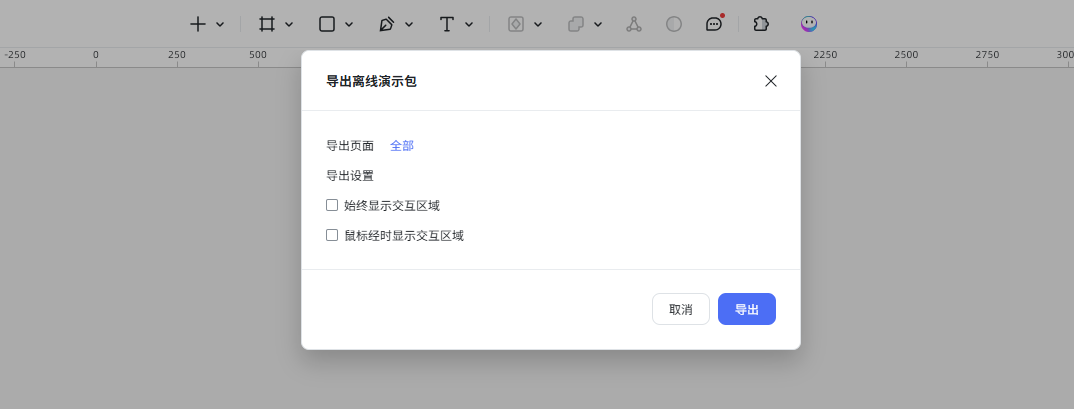Enable 始终显示交互区域 checkbox
The image size is (1074, 409).
[332, 205]
